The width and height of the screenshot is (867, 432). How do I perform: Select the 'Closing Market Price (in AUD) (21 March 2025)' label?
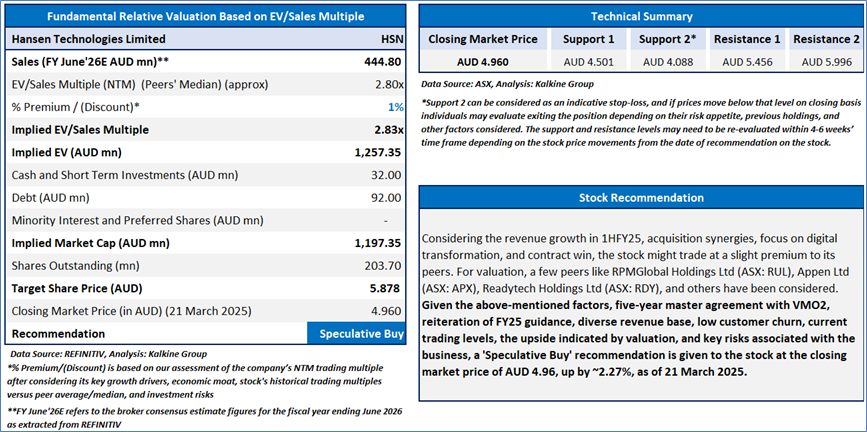click(x=131, y=311)
